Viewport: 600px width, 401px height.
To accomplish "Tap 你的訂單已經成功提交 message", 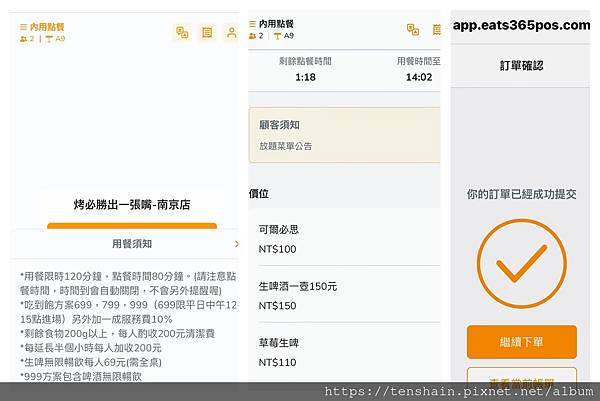I will [x=522, y=194].
